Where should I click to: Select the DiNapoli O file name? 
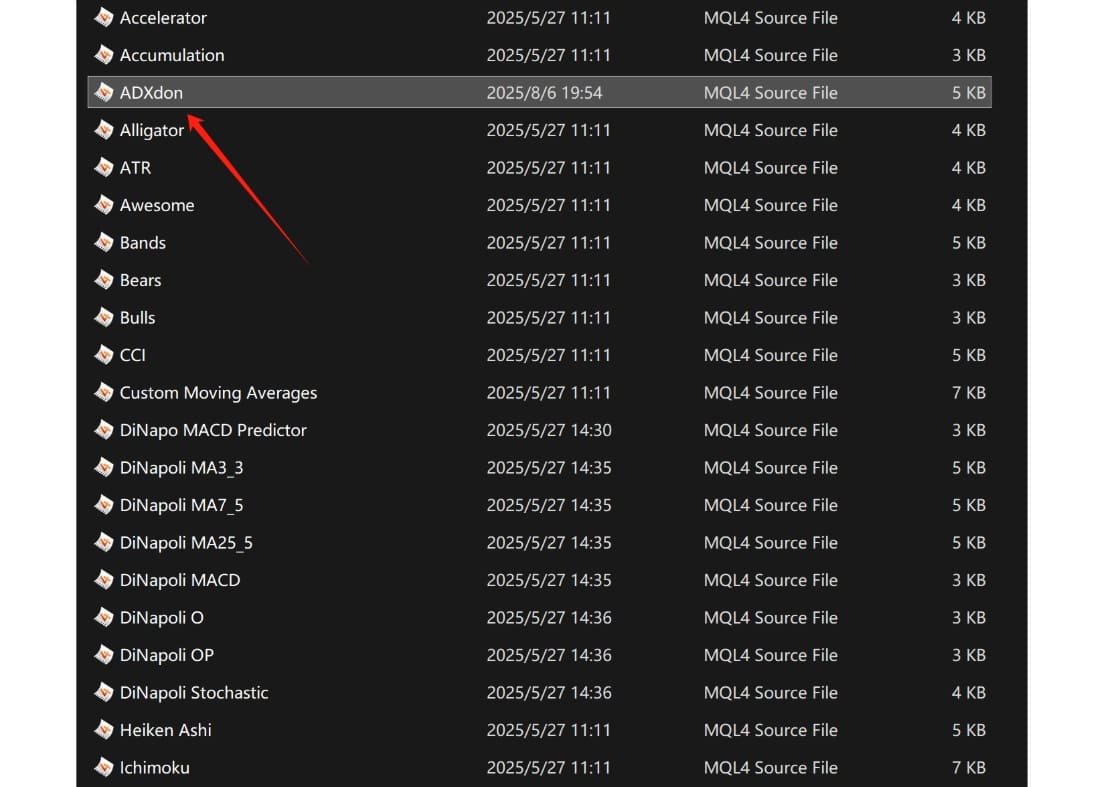tap(162, 617)
